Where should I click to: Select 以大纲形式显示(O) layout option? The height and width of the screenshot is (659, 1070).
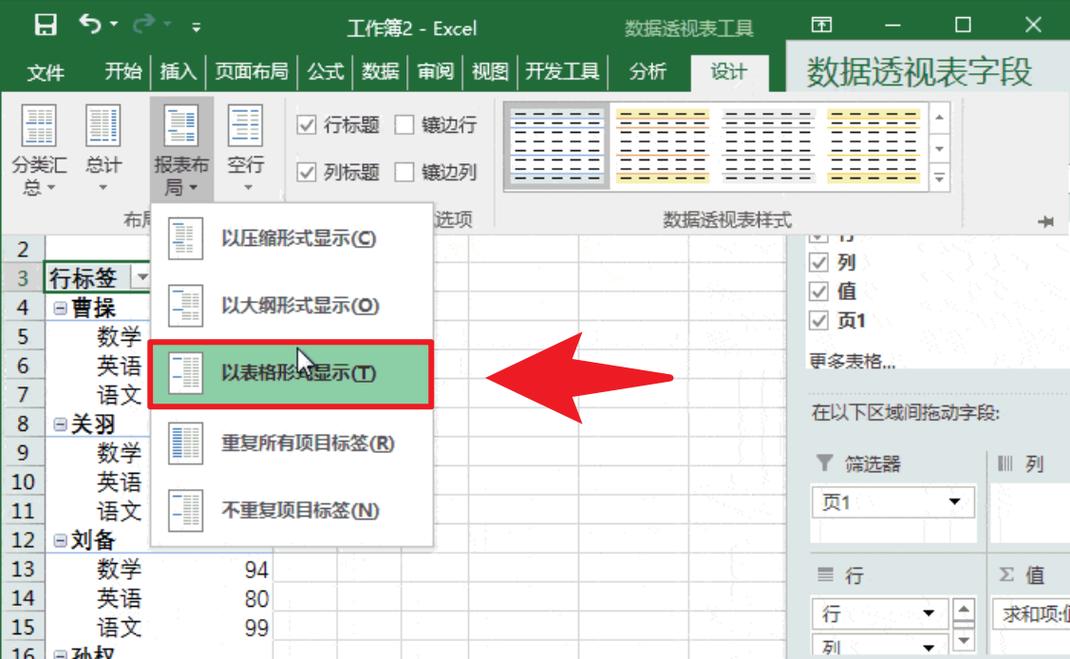pos(291,306)
